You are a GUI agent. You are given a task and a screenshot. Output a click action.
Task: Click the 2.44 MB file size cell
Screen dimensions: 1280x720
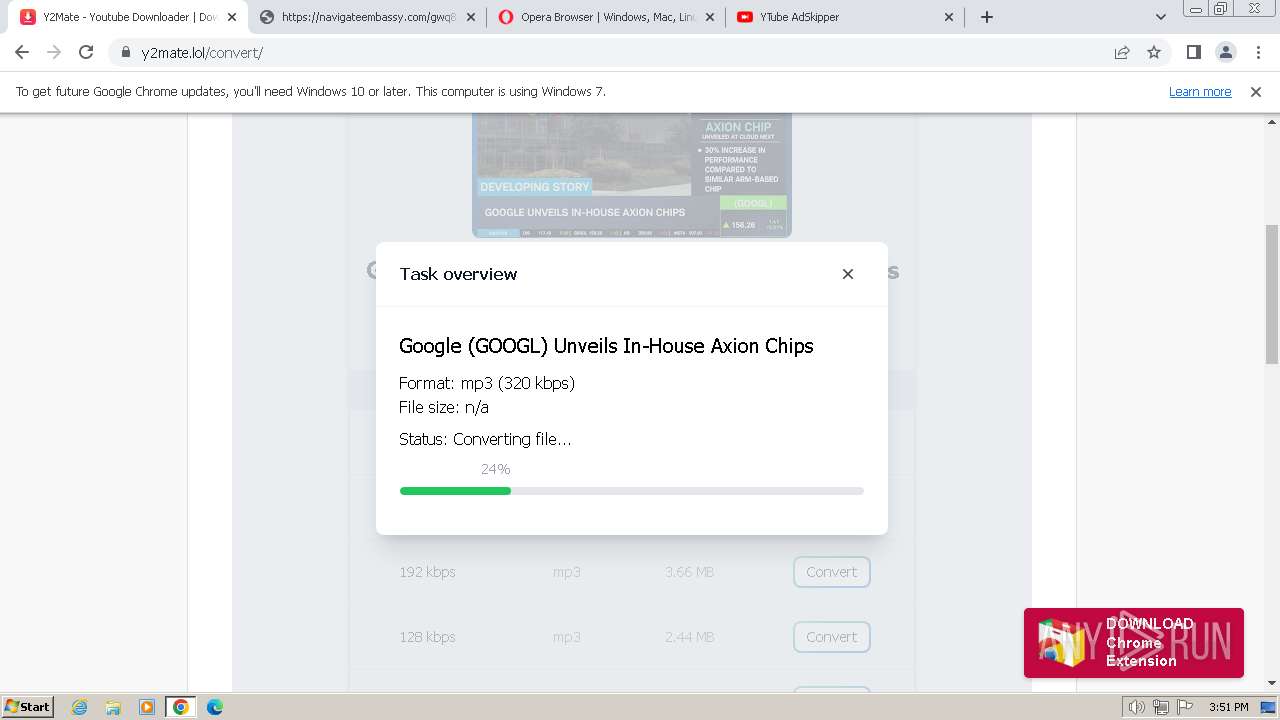click(689, 637)
